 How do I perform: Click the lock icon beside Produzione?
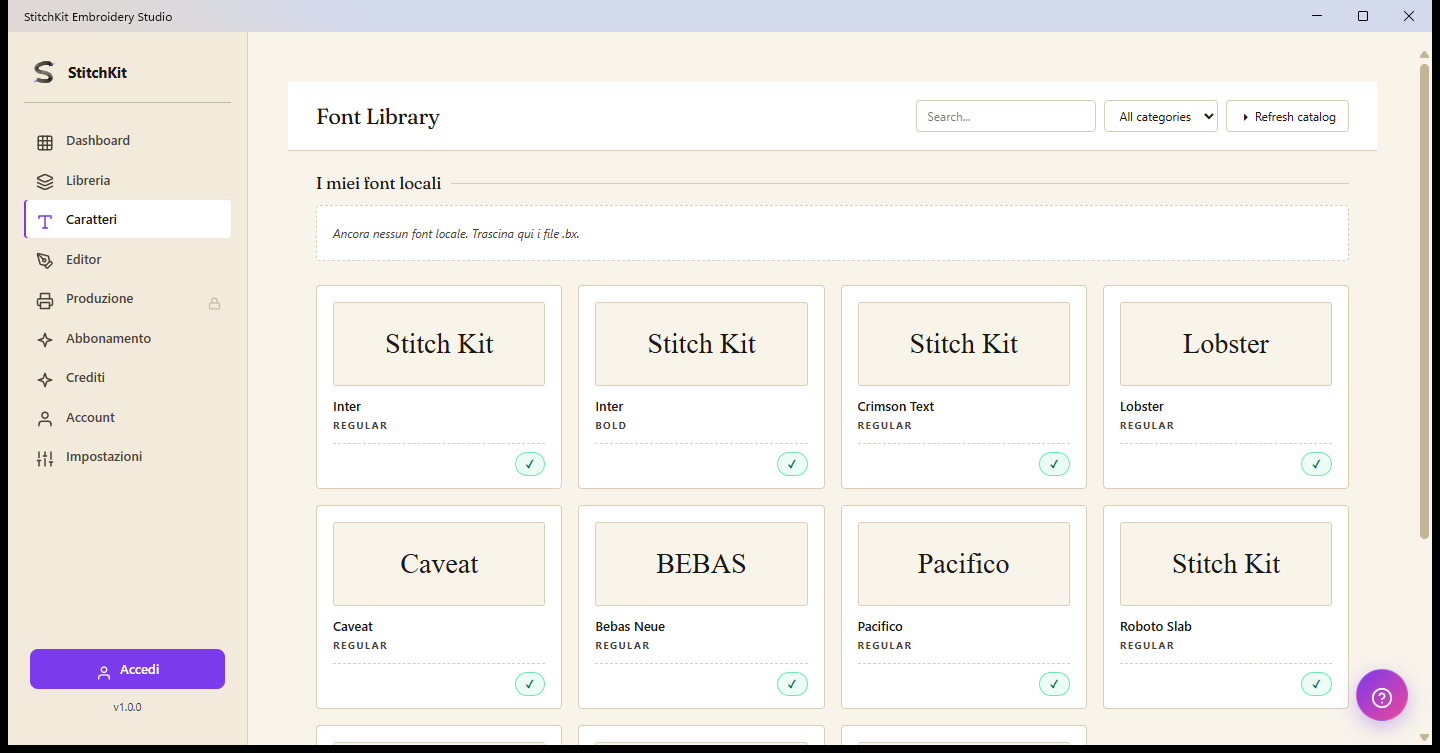click(x=214, y=303)
